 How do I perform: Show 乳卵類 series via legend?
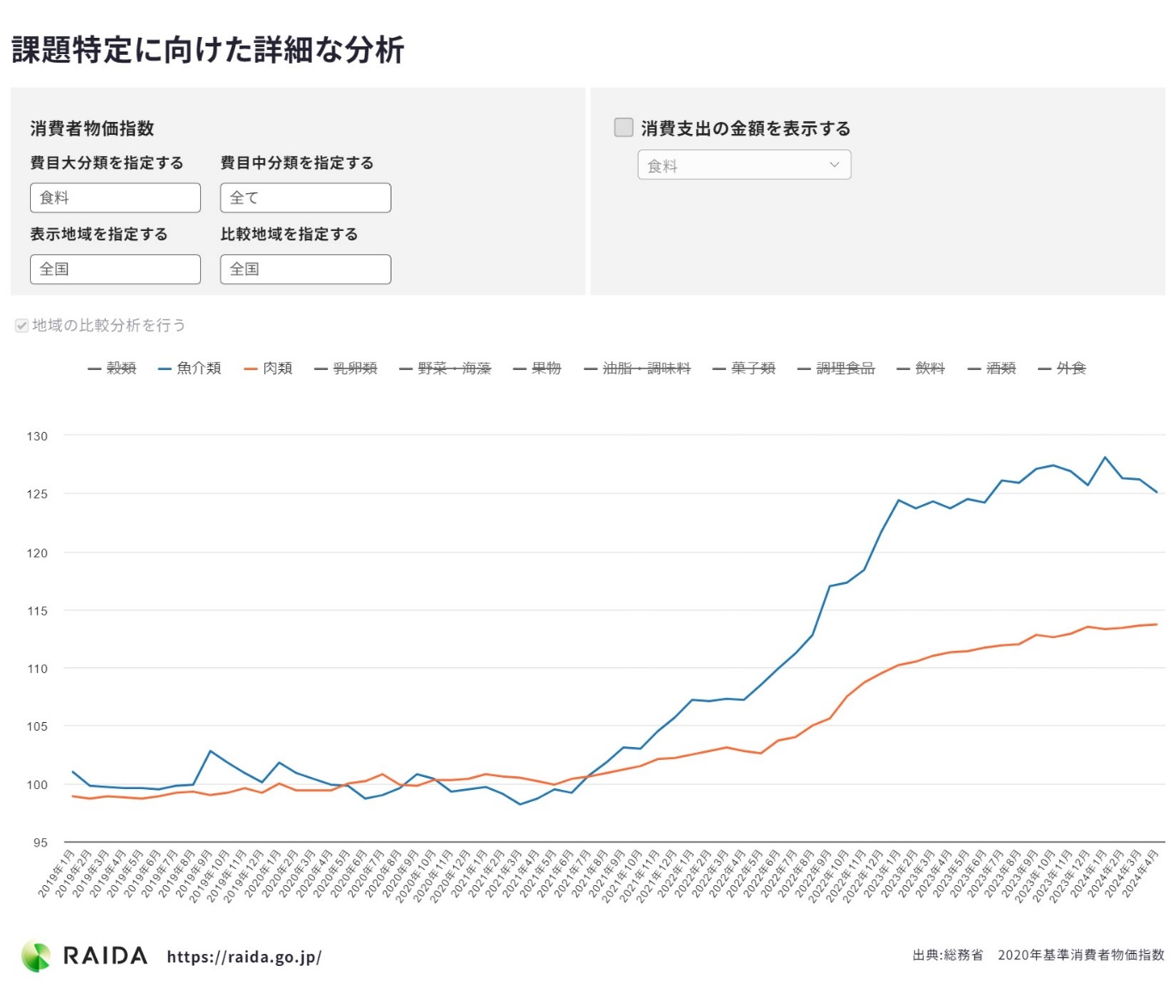tap(346, 368)
